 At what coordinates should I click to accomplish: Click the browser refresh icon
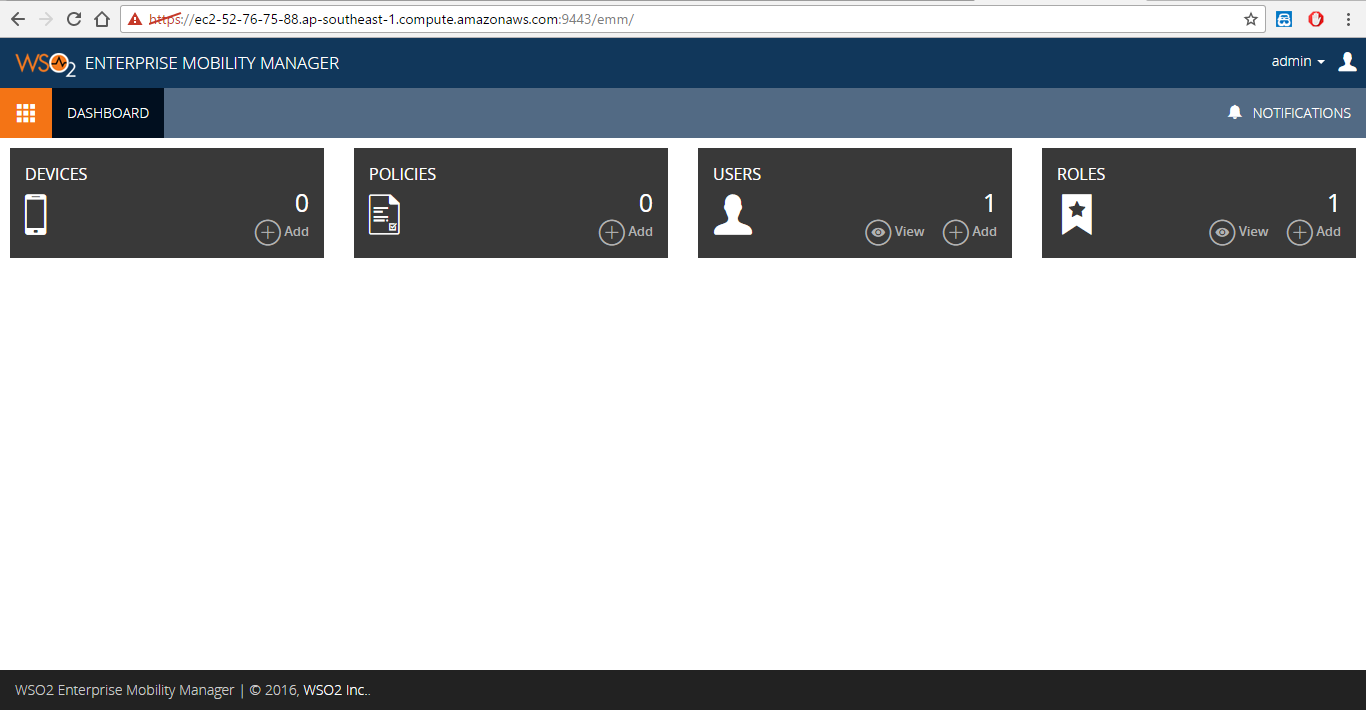[x=72, y=18]
